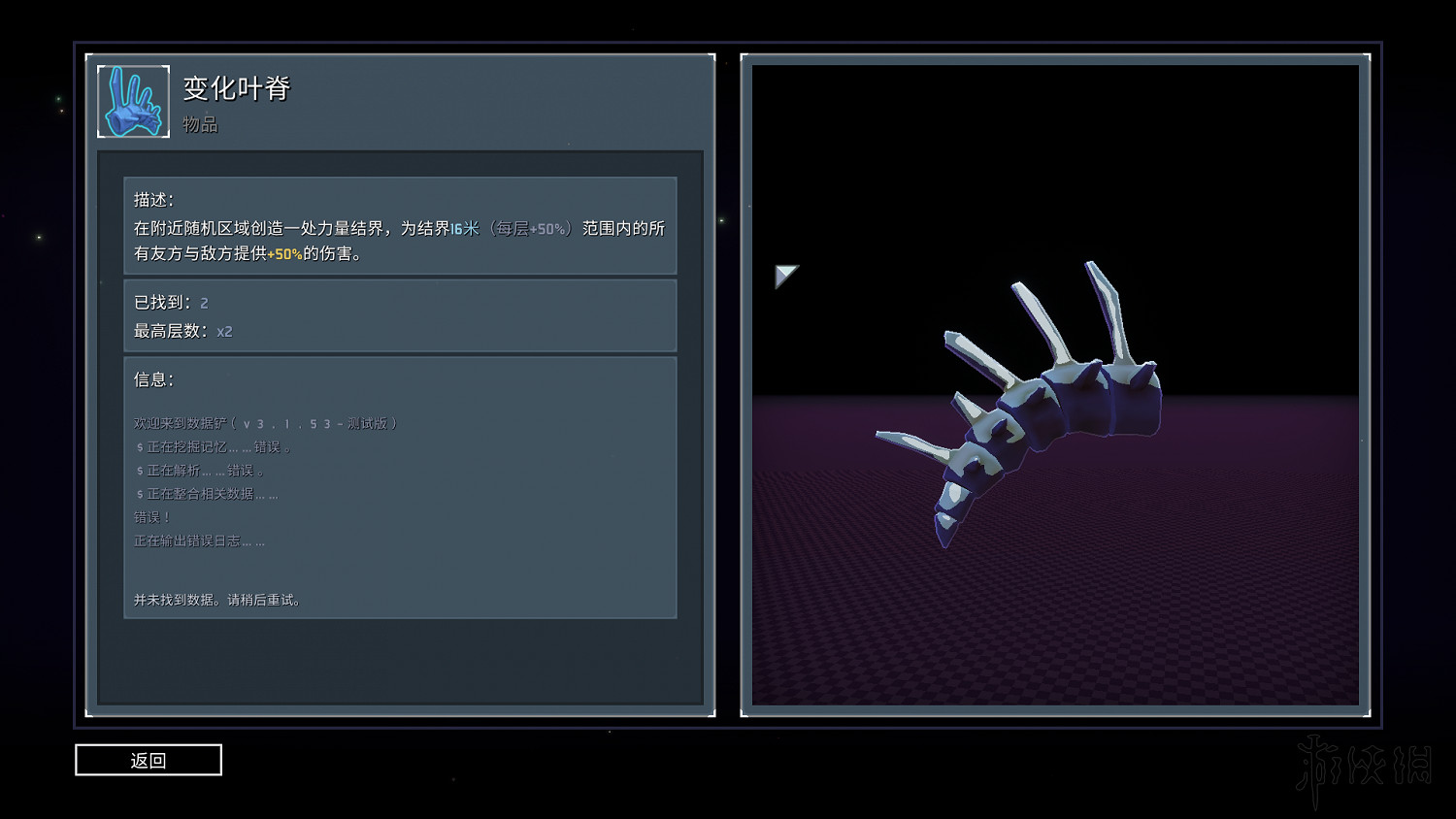1456x819 pixels.
Task: Click the yellow +50% damage value
Action: coord(284,254)
